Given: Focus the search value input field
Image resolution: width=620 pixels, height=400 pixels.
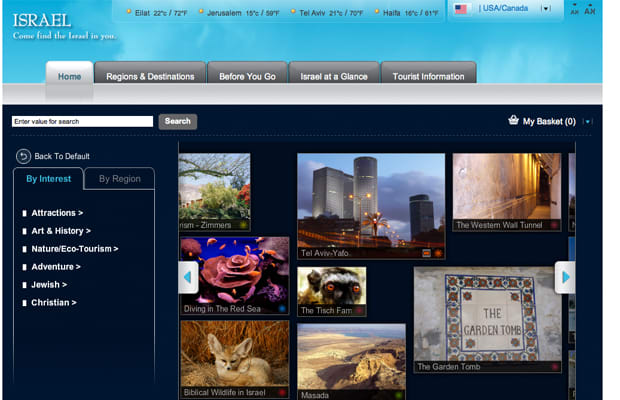Looking at the screenshot, I should [82, 121].
